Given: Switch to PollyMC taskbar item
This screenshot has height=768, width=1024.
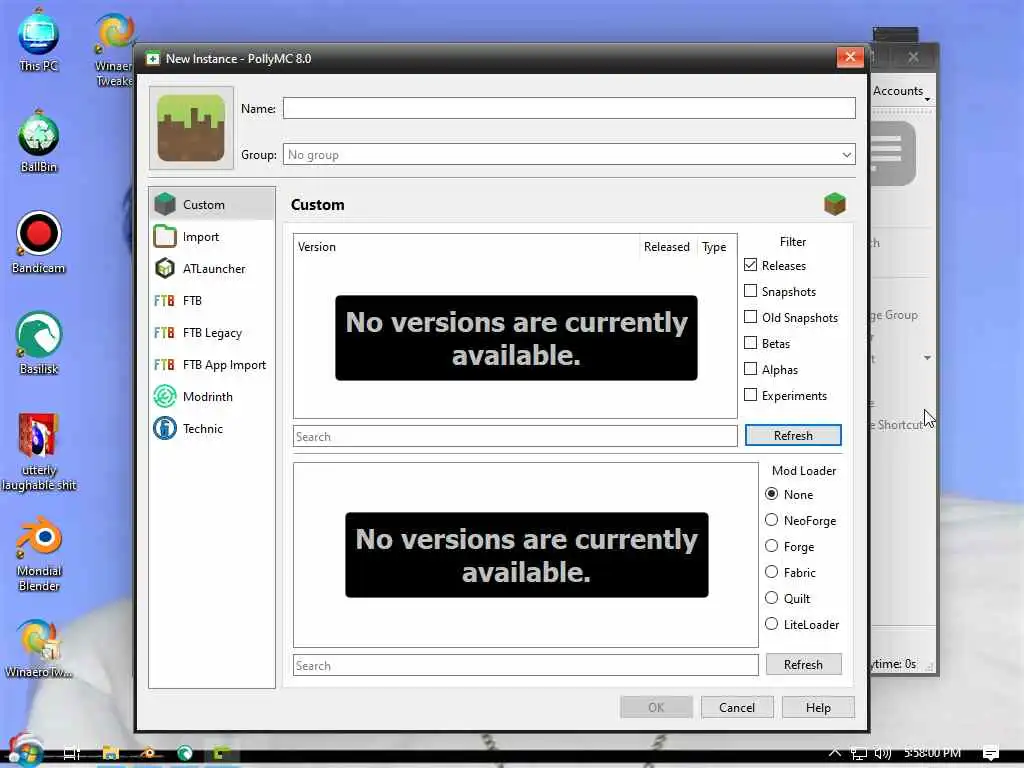Looking at the screenshot, I should tap(221, 753).
